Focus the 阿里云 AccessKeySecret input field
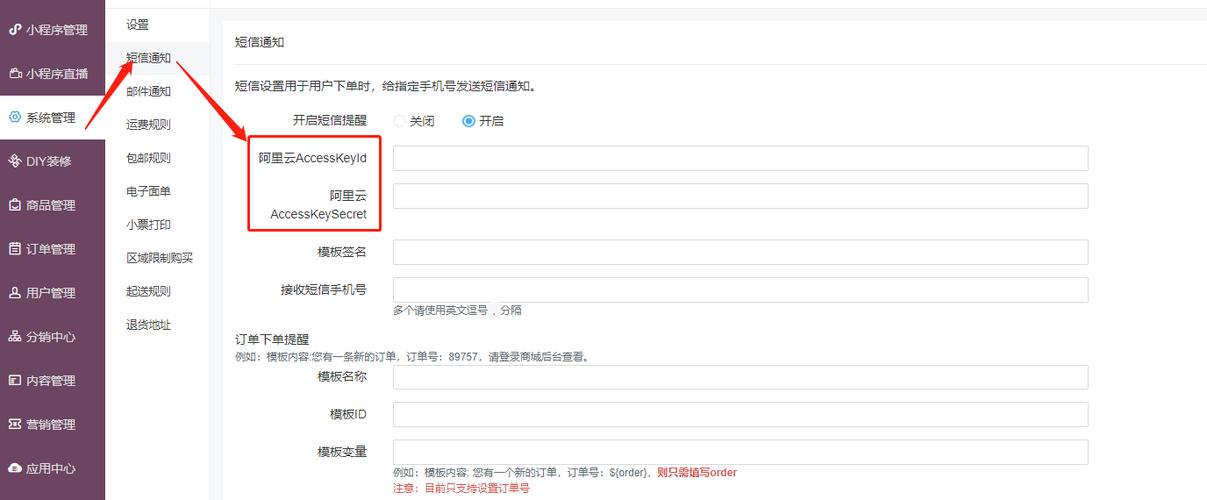This screenshot has width=1207, height=500. pyautogui.click(x=740, y=196)
